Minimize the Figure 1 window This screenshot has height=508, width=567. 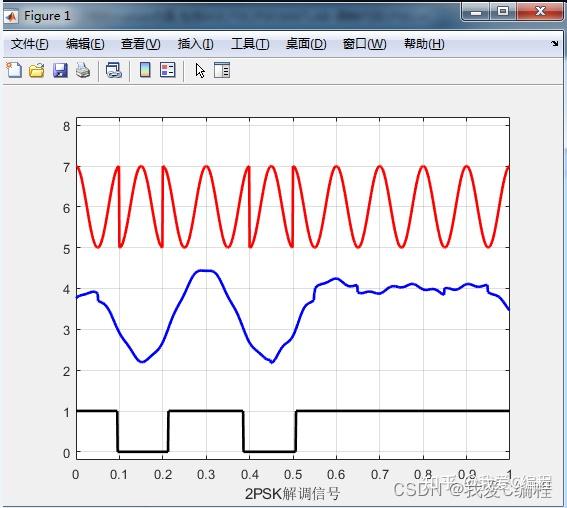point(476,12)
